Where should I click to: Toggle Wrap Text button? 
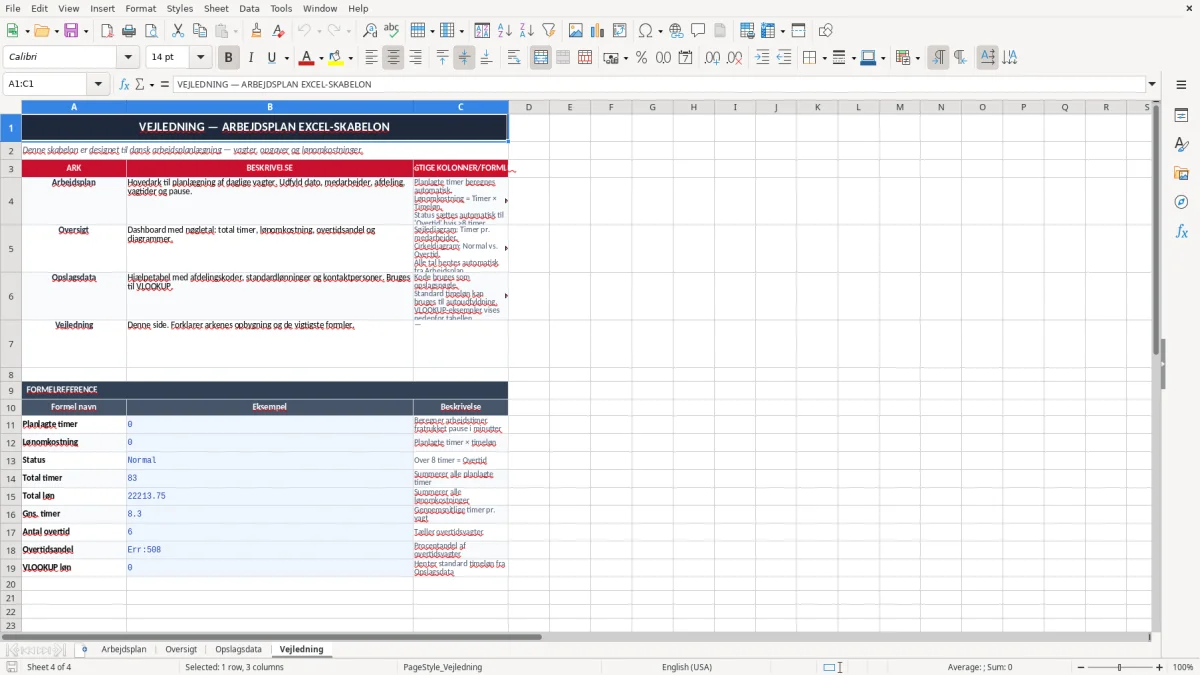coord(514,58)
